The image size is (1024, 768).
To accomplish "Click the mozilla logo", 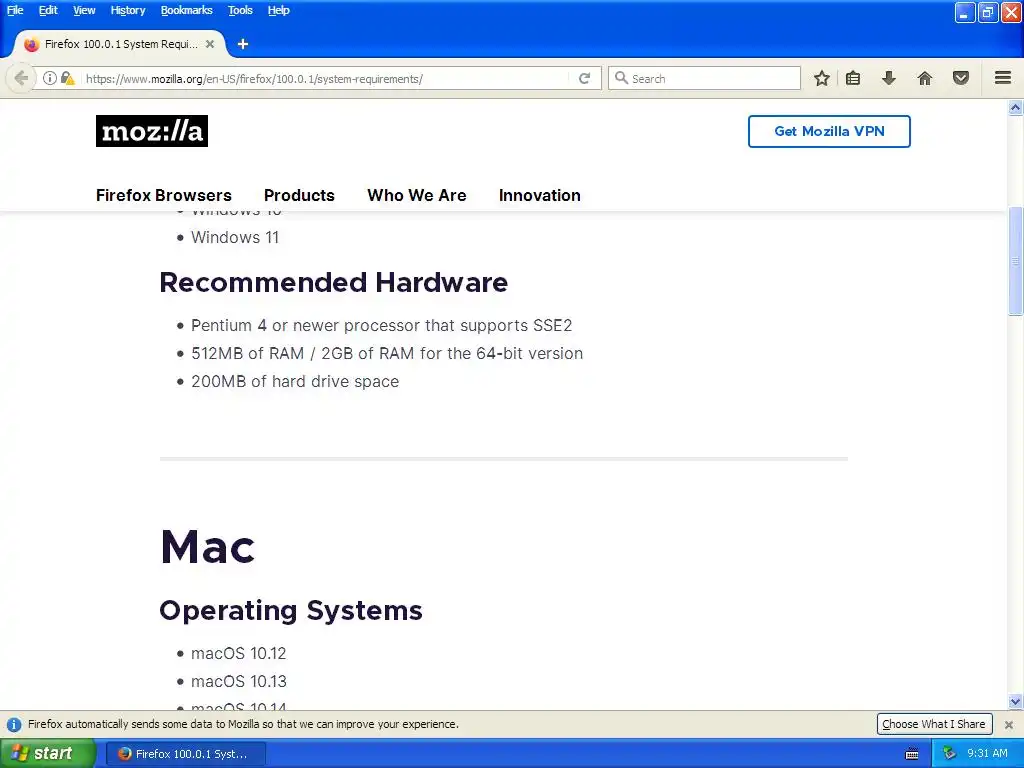I will [x=152, y=131].
